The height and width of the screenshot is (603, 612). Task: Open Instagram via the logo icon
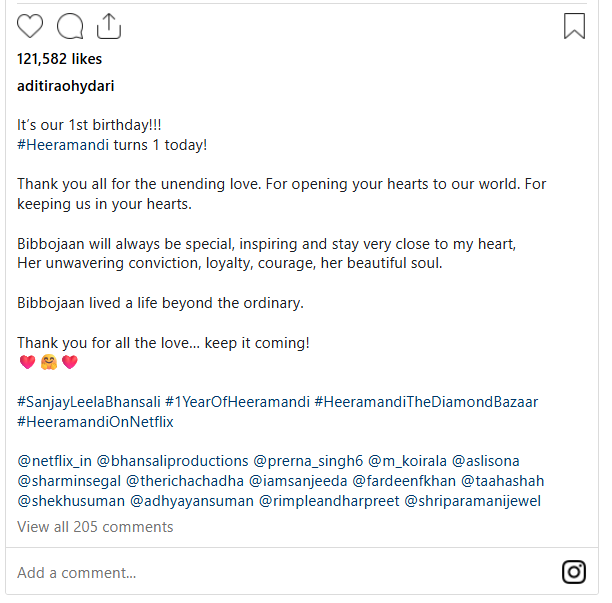[574, 572]
